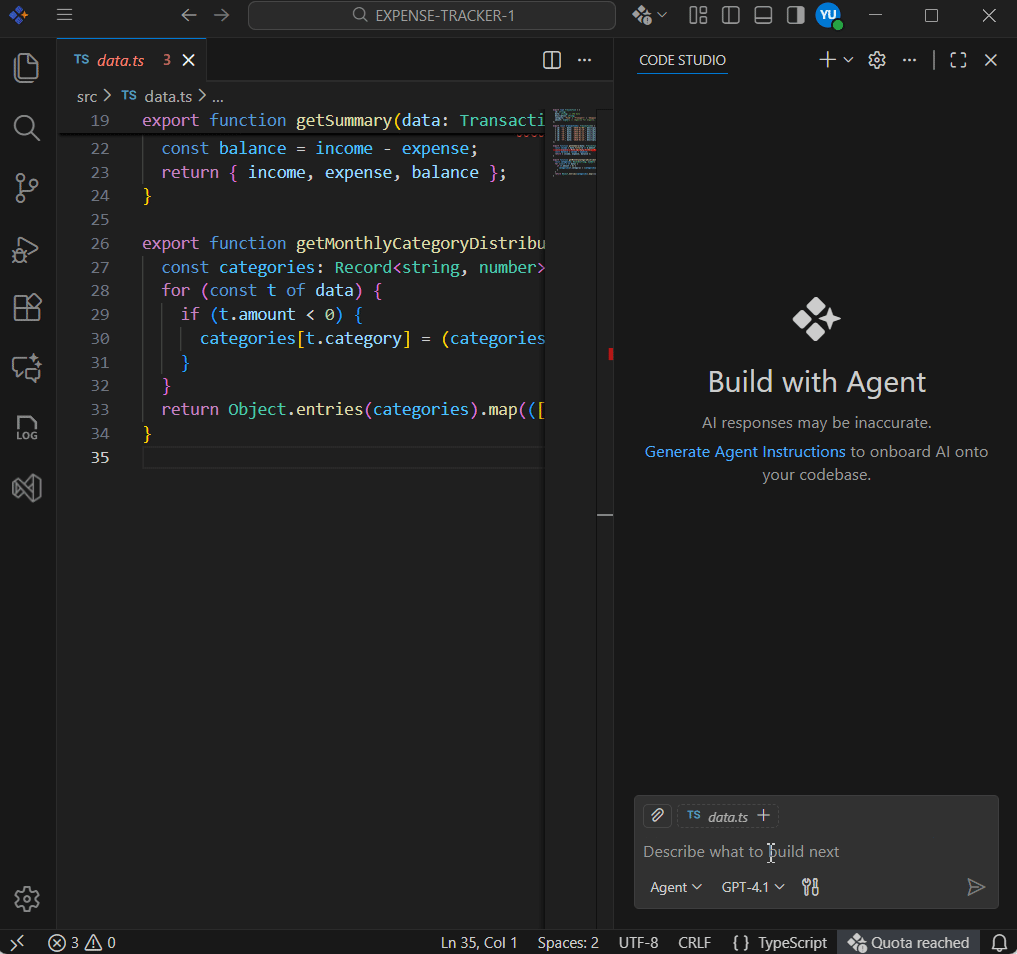Switch to the data.ts editor tab
The width and height of the screenshot is (1017, 954).
[x=119, y=59]
